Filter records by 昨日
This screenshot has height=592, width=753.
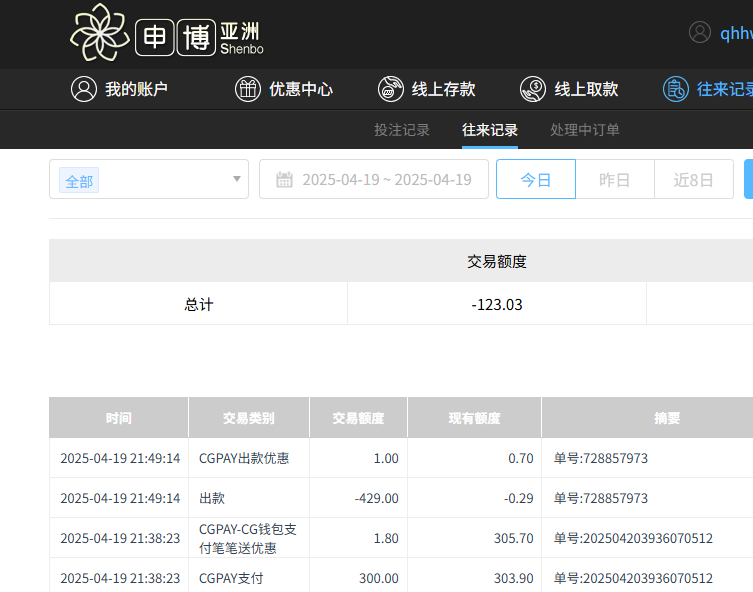point(615,180)
